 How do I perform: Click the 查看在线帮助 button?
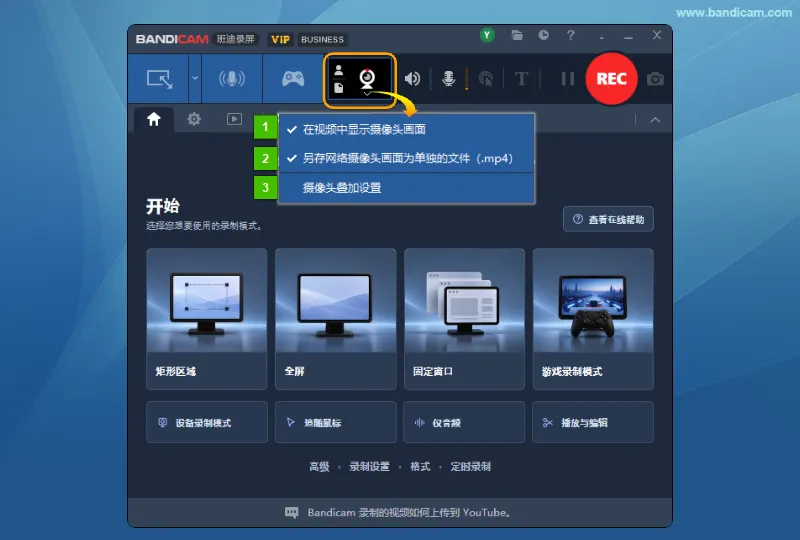point(608,219)
